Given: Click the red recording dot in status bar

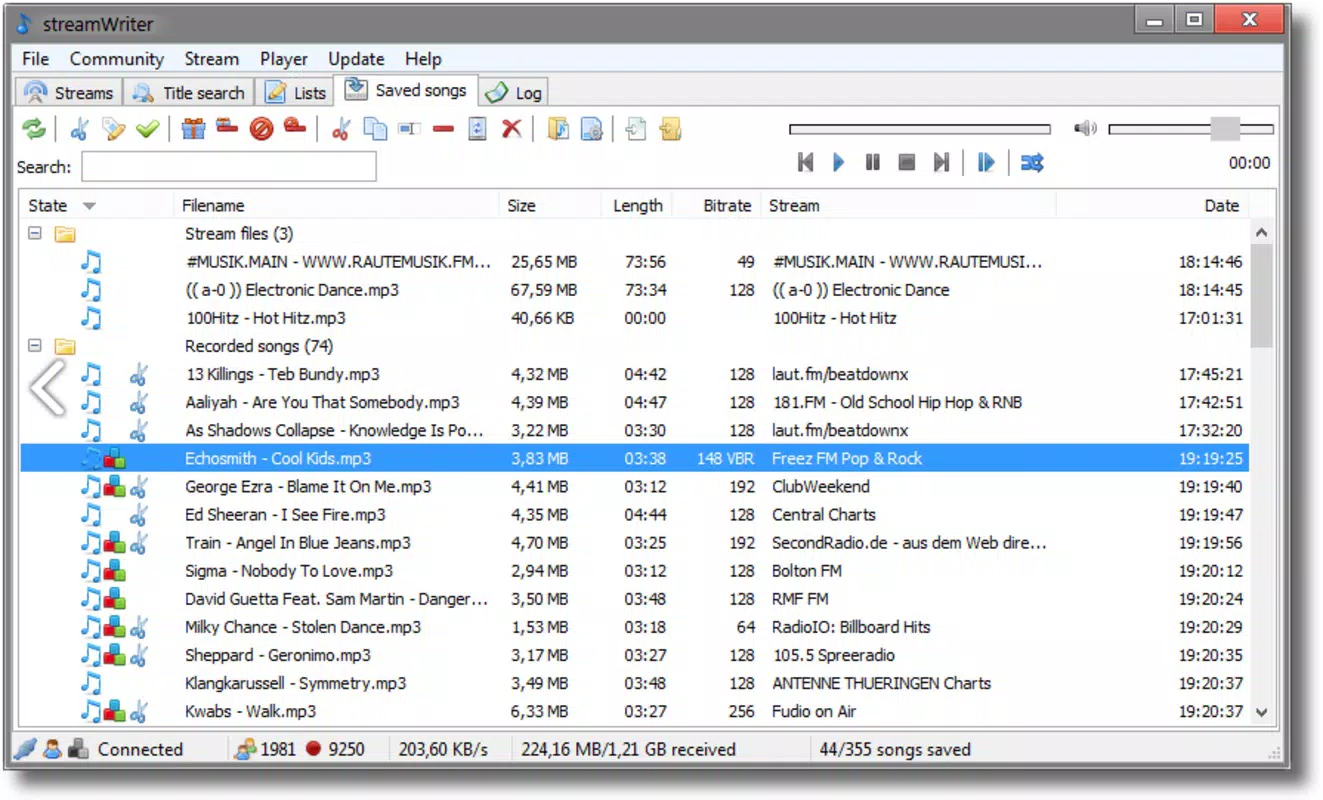Looking at the screenshot, I should (312, 749).
